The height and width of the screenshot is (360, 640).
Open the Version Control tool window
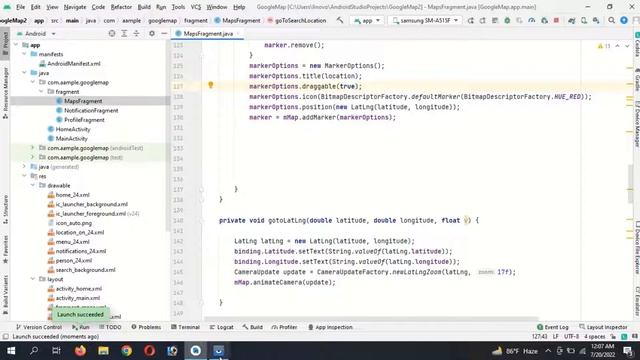point(39,327)
